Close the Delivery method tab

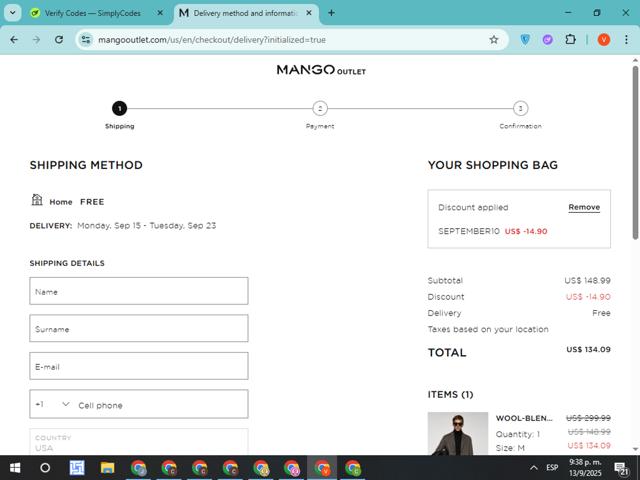pos(309,13)
